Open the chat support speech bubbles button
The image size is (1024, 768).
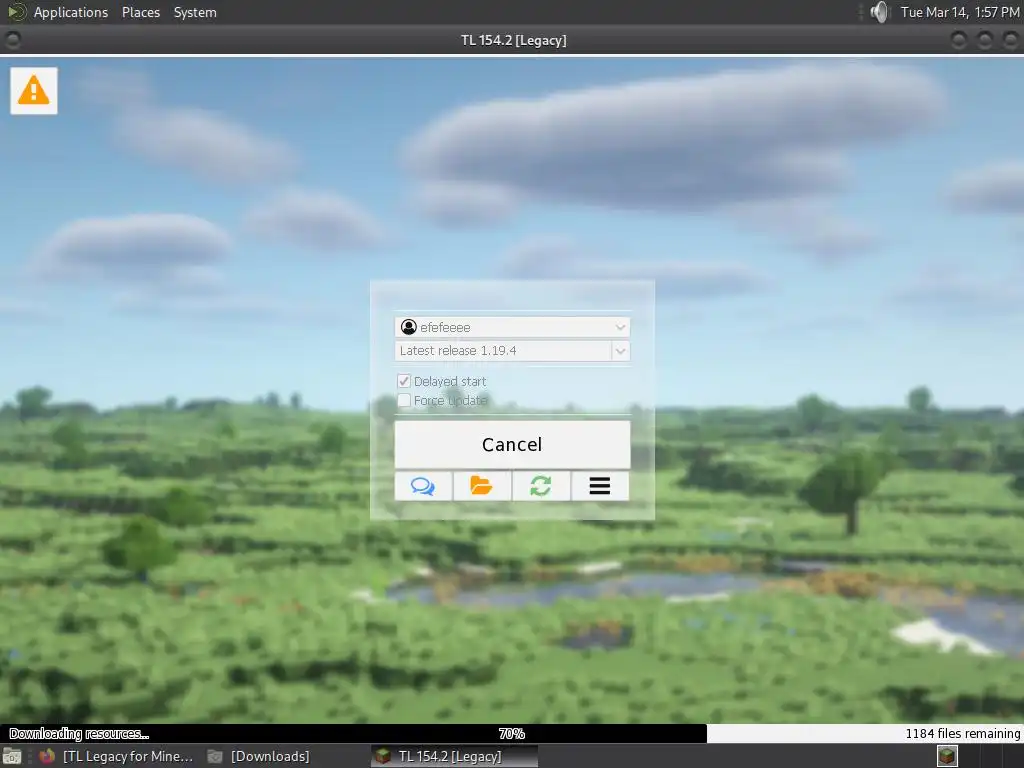pyautogui.click(x=423, y=486)
